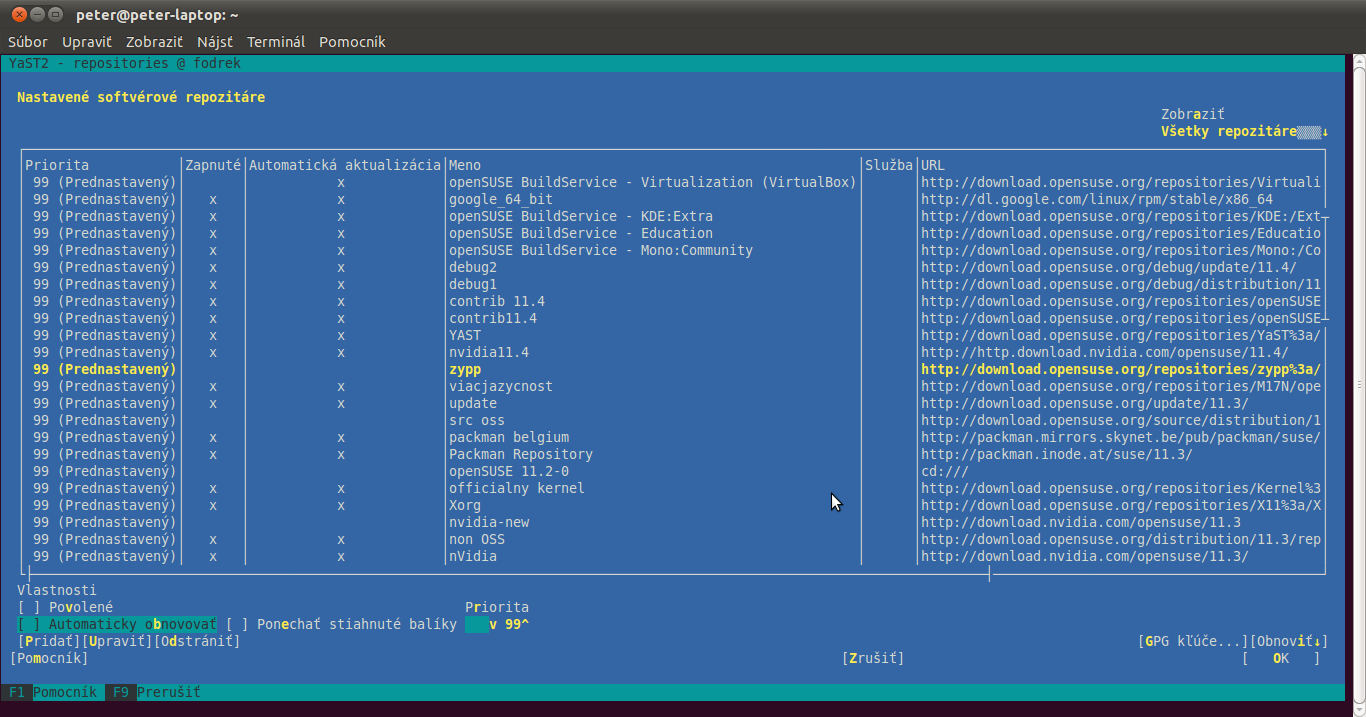Click F1 Pomocník in the function-key bar

(52, 692)
